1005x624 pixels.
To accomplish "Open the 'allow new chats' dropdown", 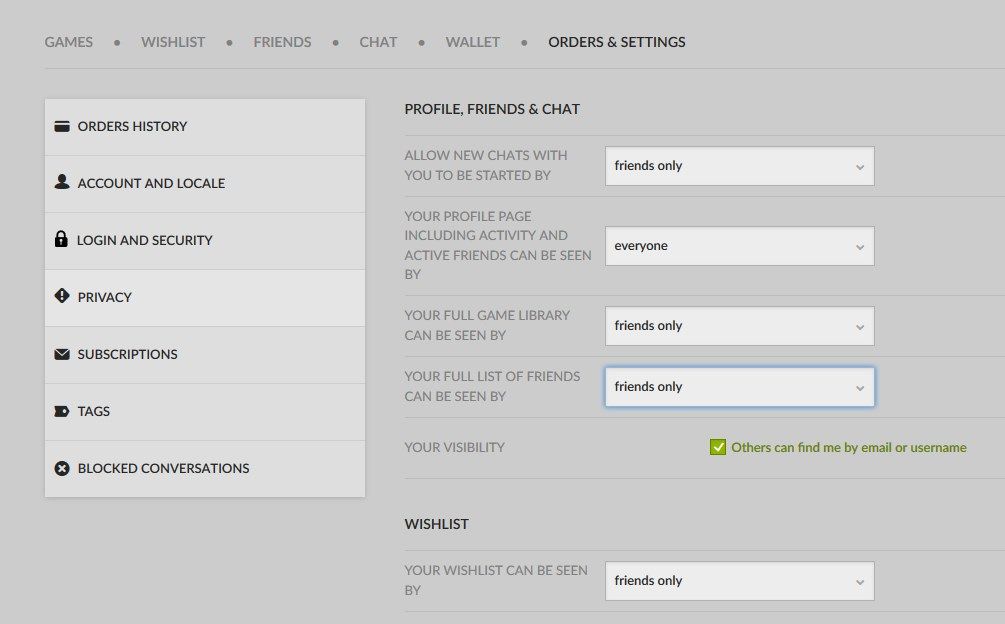I will [x=739, y=166].
